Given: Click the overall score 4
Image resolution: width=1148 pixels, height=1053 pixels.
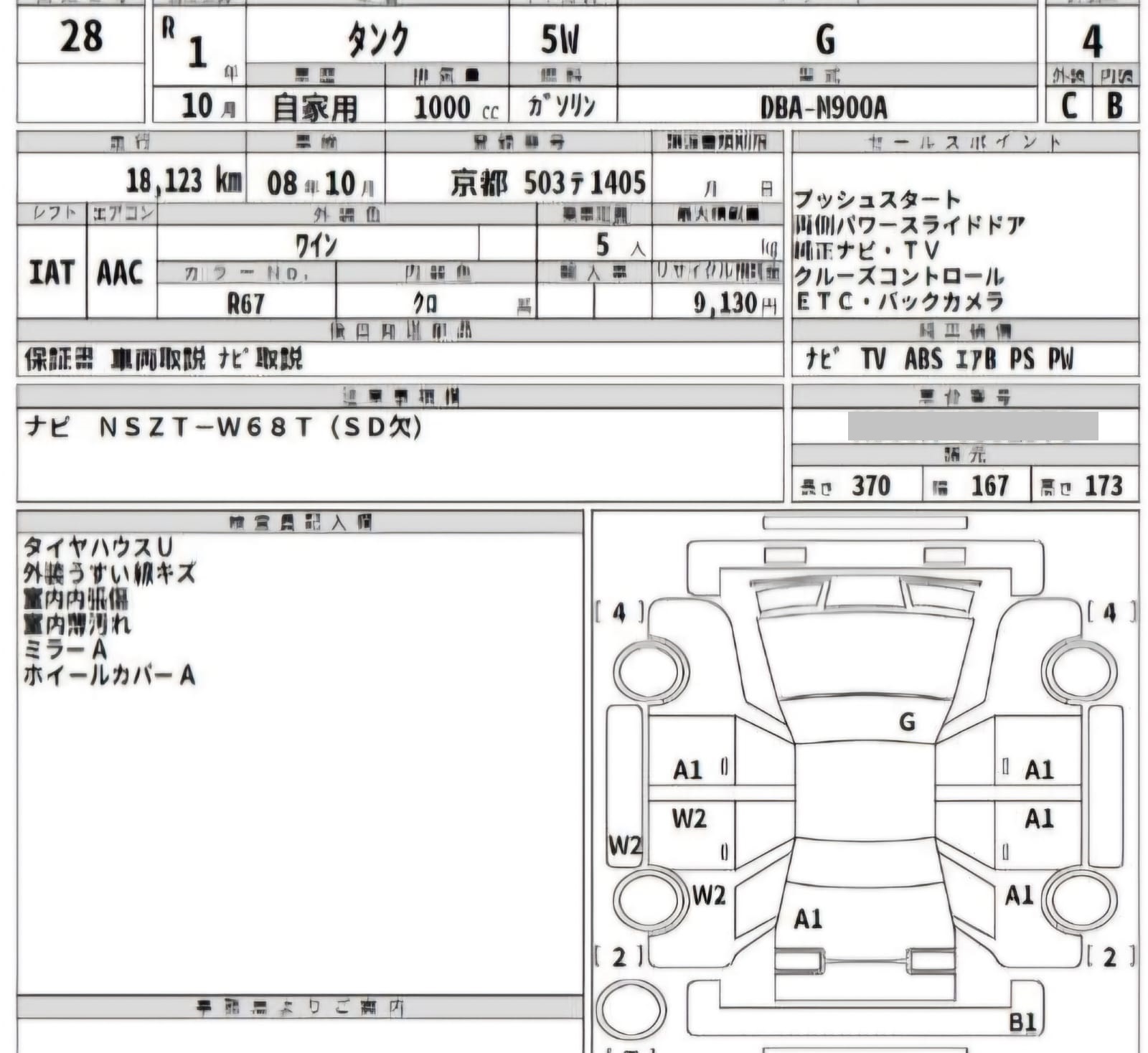Looking at the screenshot, I should click(x=1092, y=41).
